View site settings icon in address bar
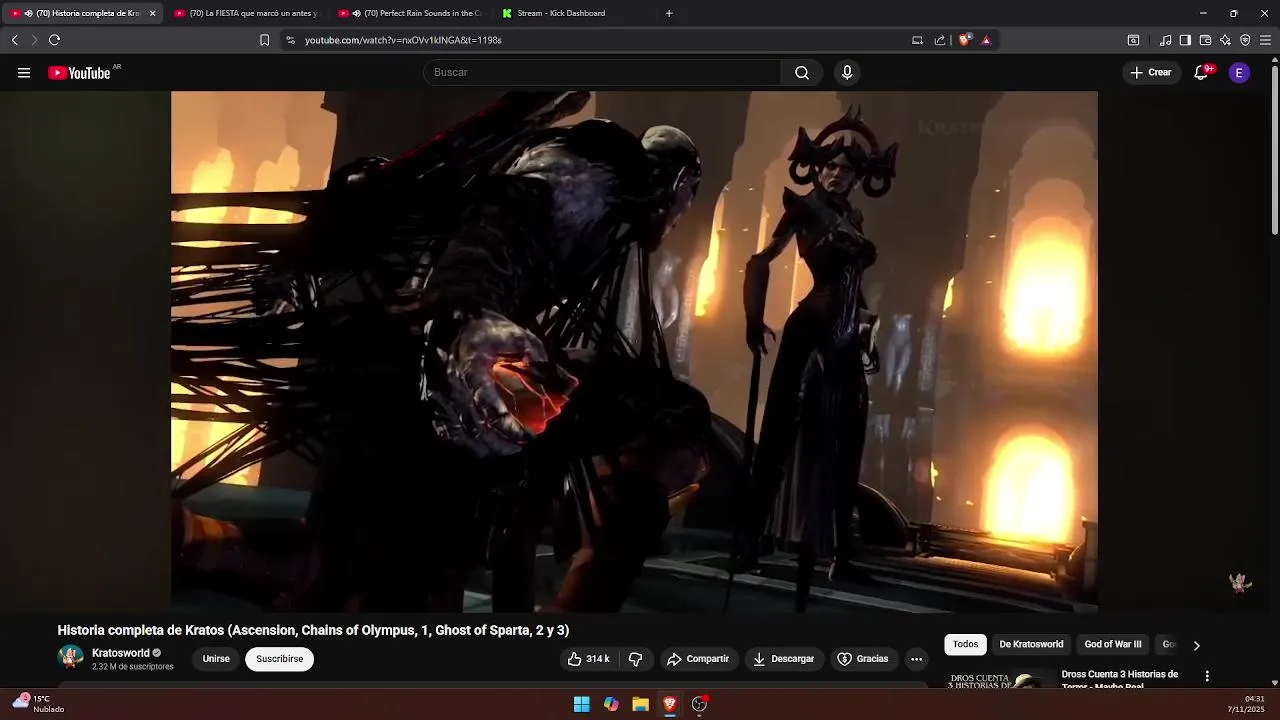1280x720 pixels. pos(290,40)
